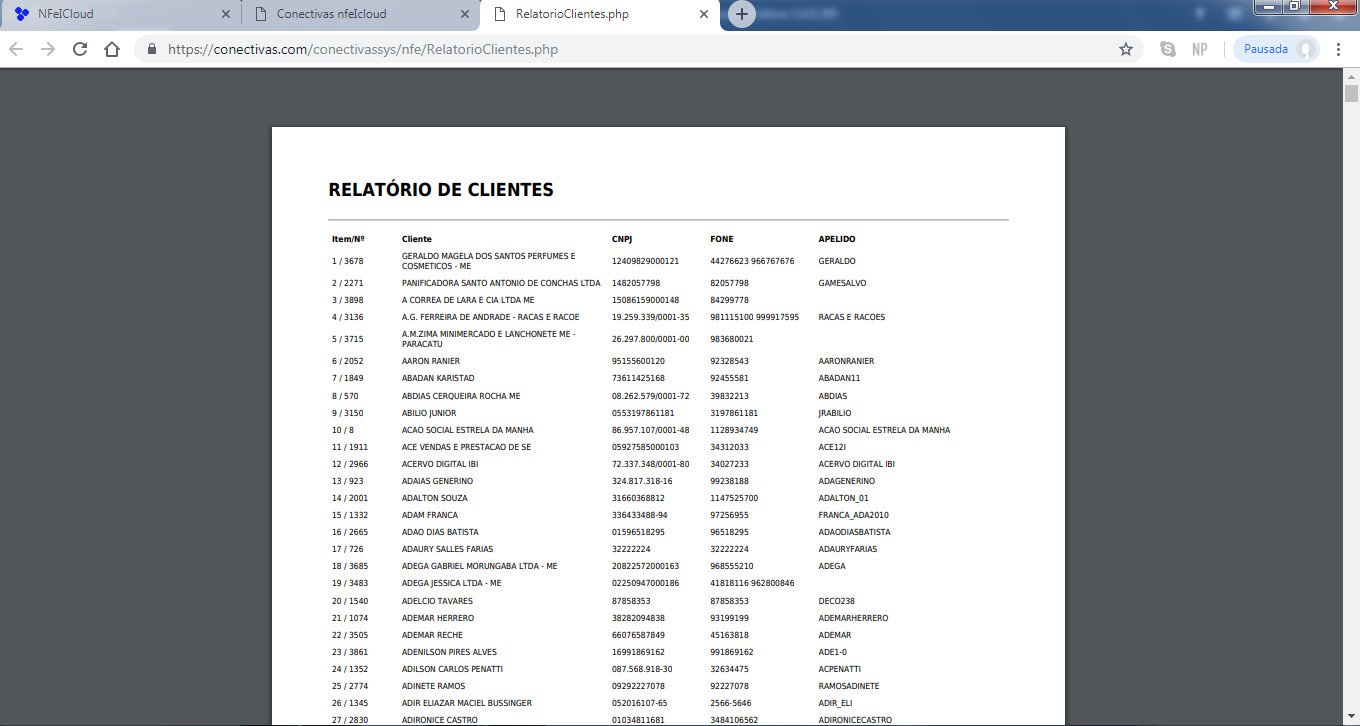Screen dimensions: 1360x726
Task: Close the Conectivas nfeIcloud tab
Action: tap(464, 14)
